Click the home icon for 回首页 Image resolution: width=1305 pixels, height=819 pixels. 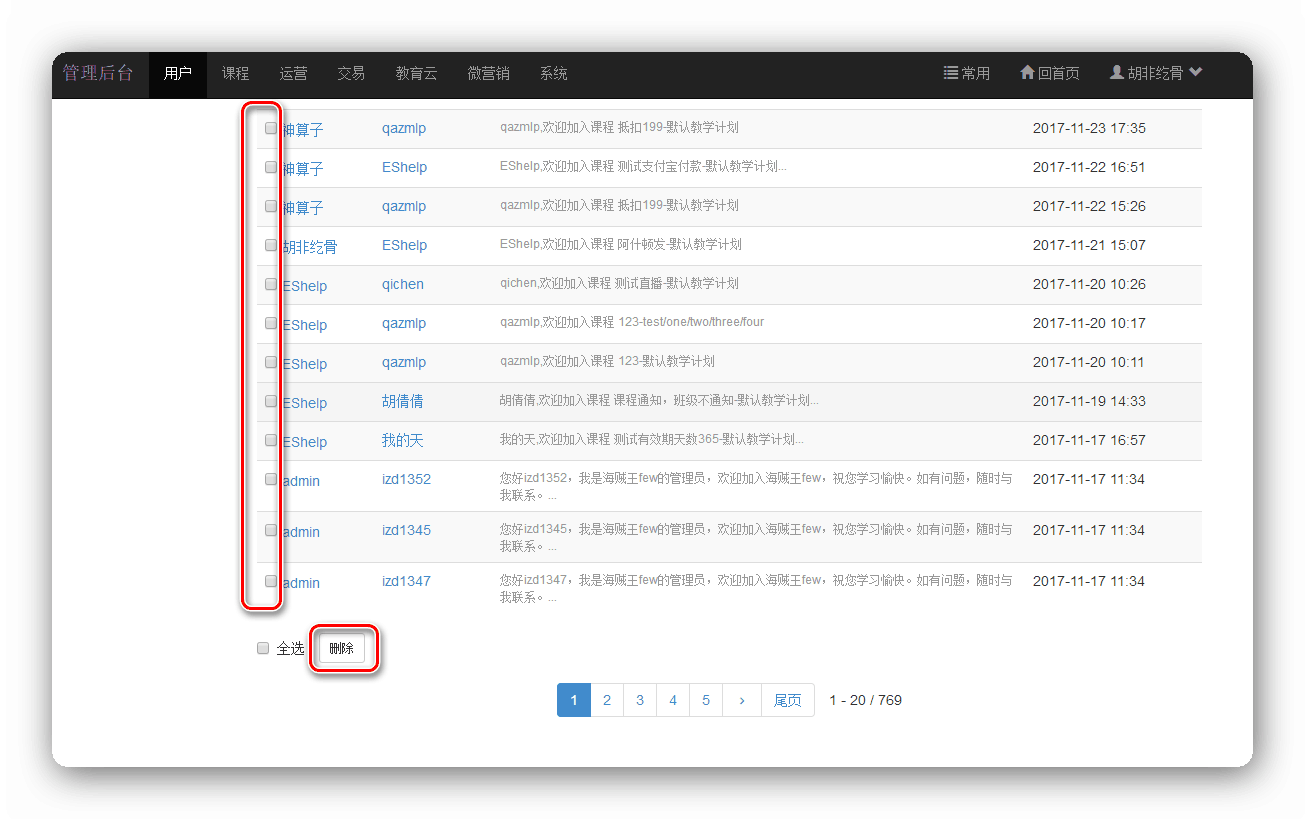[1027, 73]
